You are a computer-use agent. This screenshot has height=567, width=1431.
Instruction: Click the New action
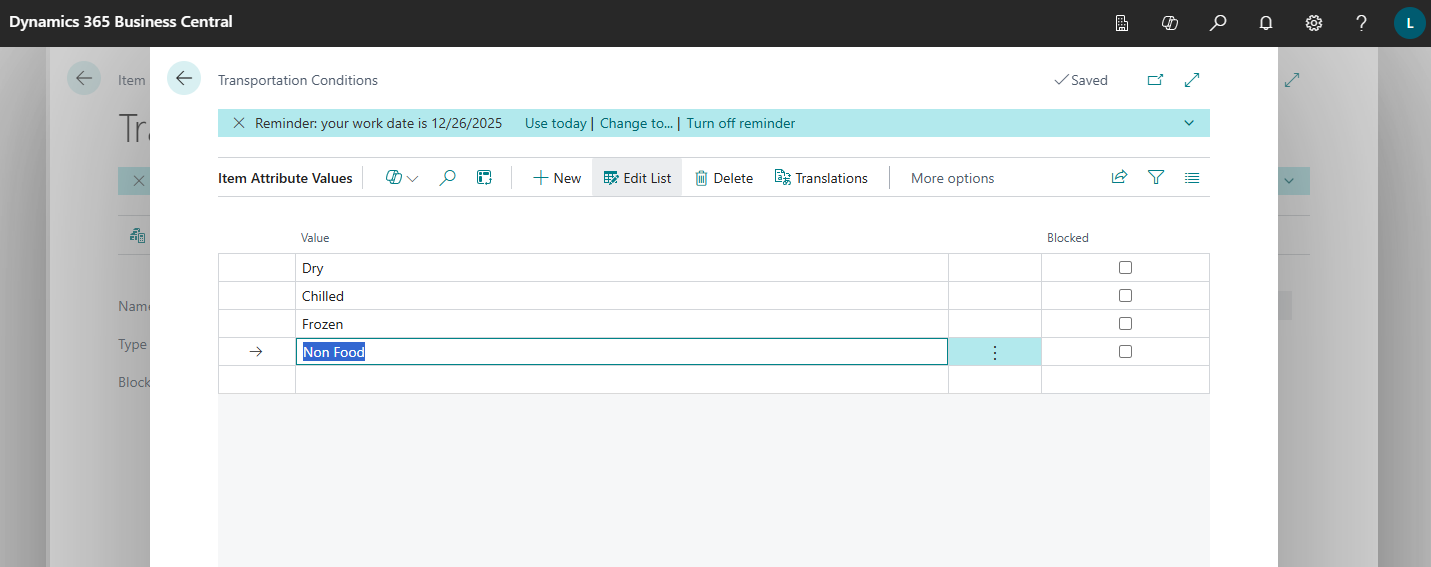tap(557, 178)
